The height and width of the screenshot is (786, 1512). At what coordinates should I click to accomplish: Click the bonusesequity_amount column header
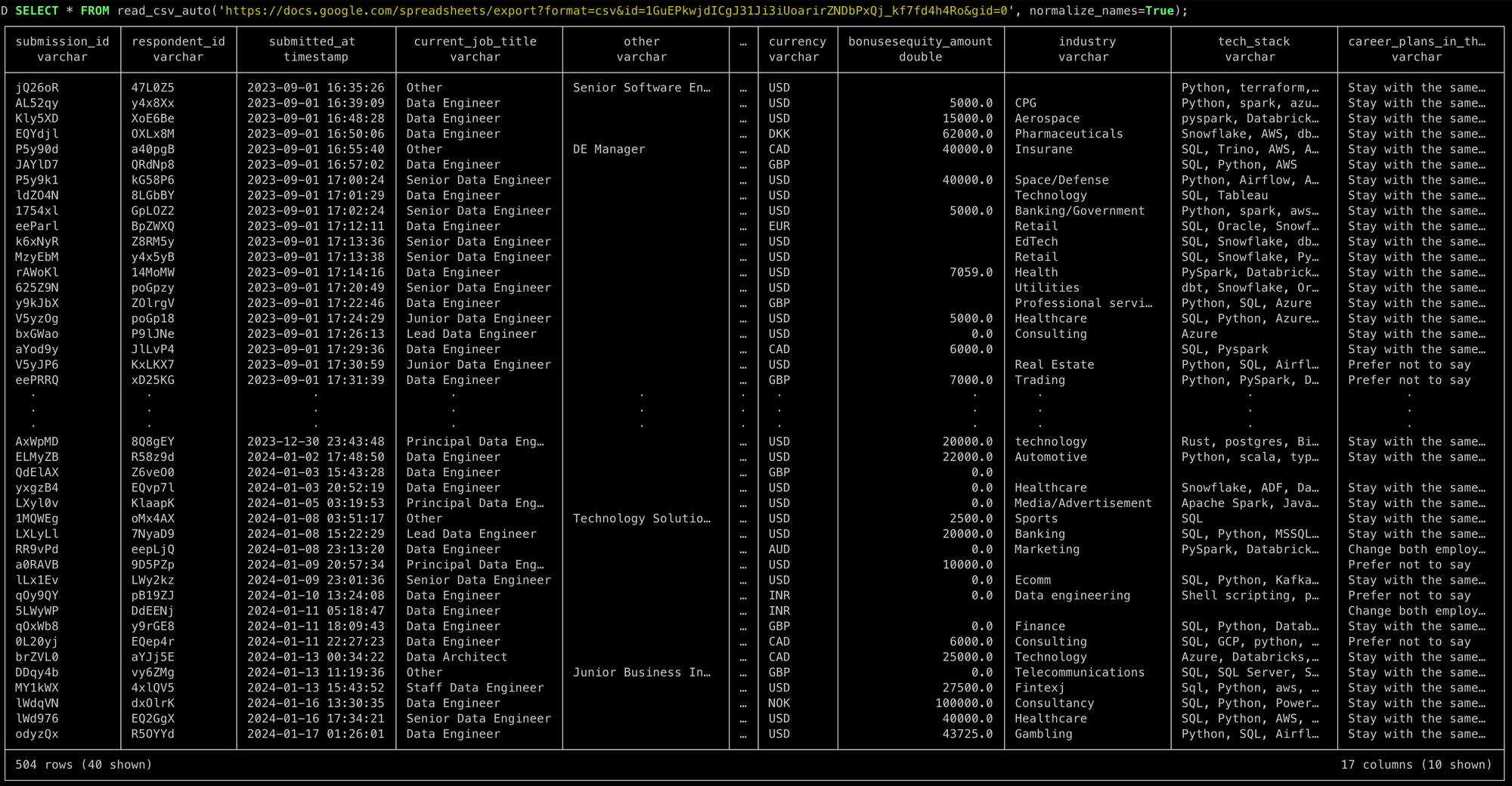click(920, 42)
